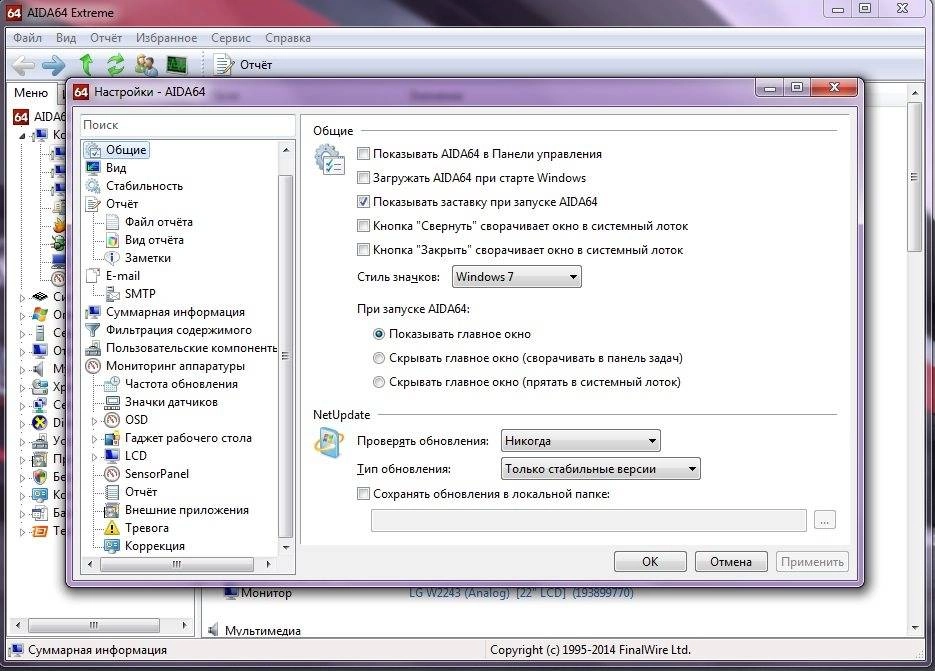Click the Отмена button

click(x=730, y=562)
